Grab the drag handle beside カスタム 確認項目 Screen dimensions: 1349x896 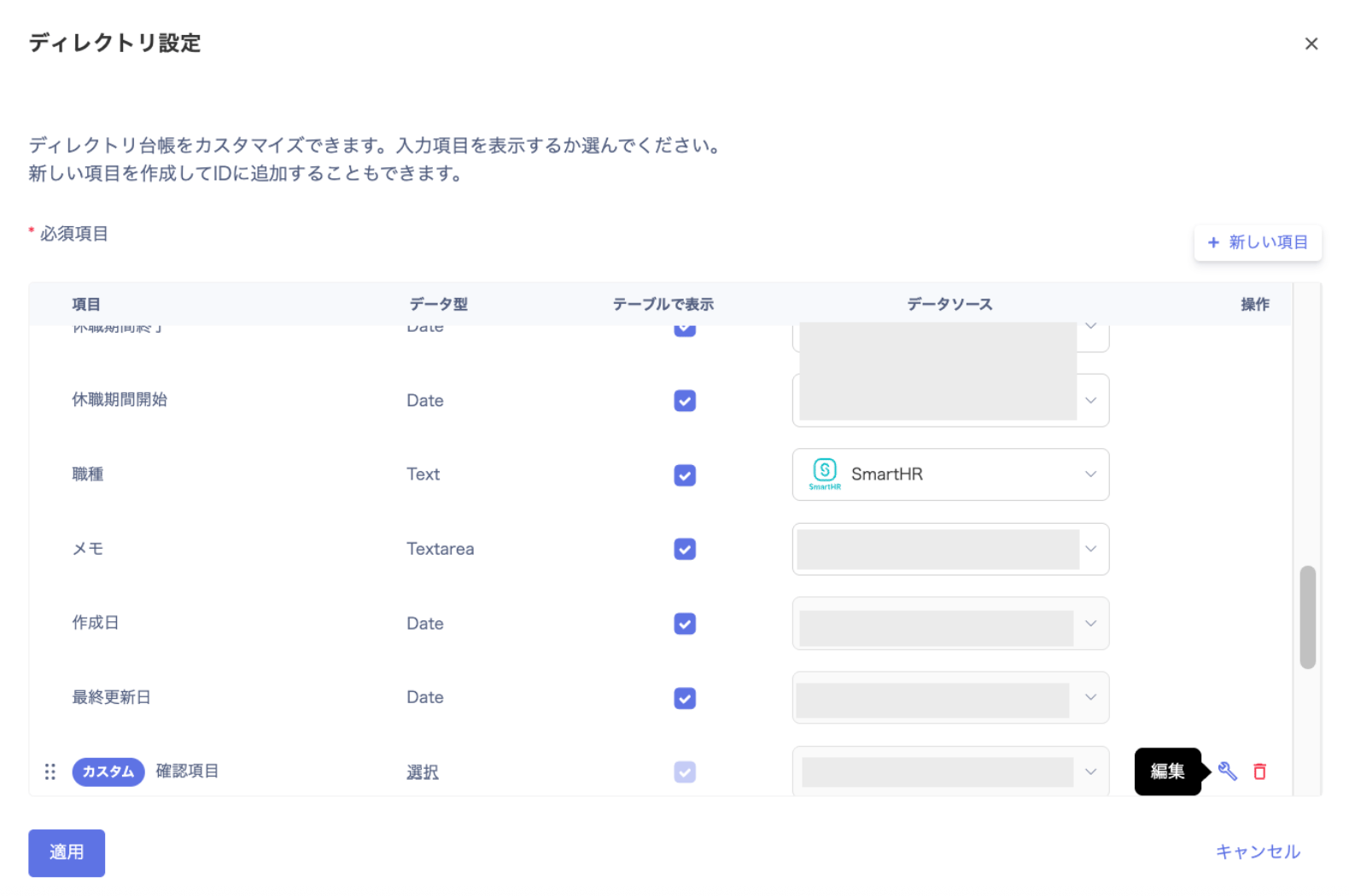(x=50, y=771)
